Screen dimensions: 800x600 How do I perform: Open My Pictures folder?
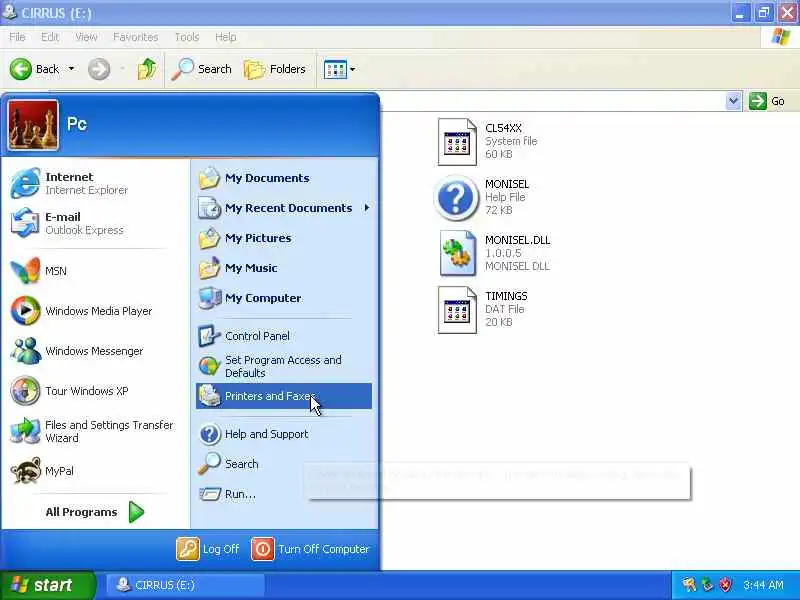284,238
